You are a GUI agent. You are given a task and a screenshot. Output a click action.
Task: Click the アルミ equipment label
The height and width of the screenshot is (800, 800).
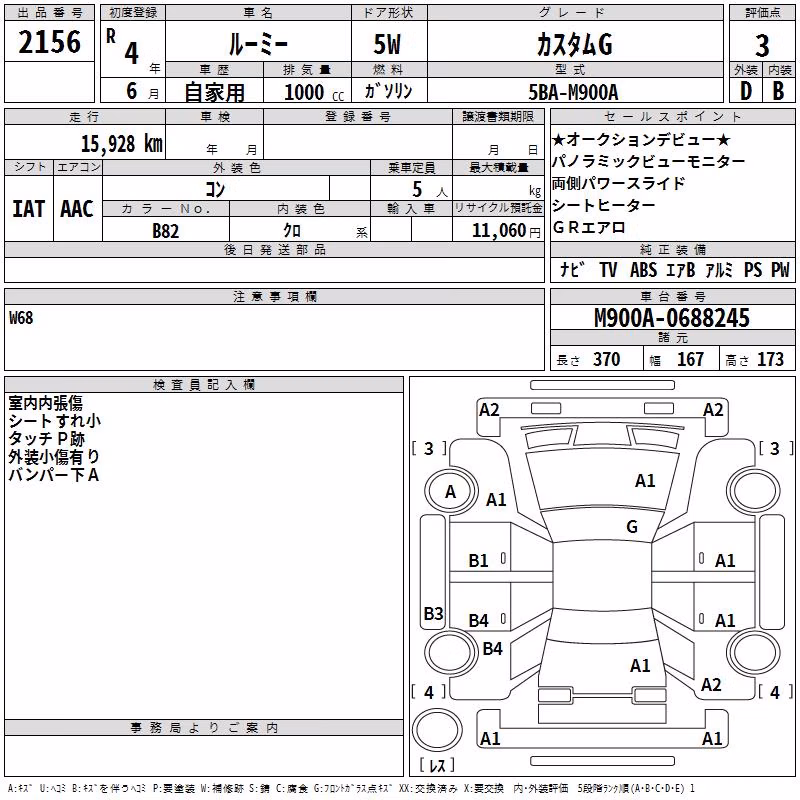coord(719,269)
